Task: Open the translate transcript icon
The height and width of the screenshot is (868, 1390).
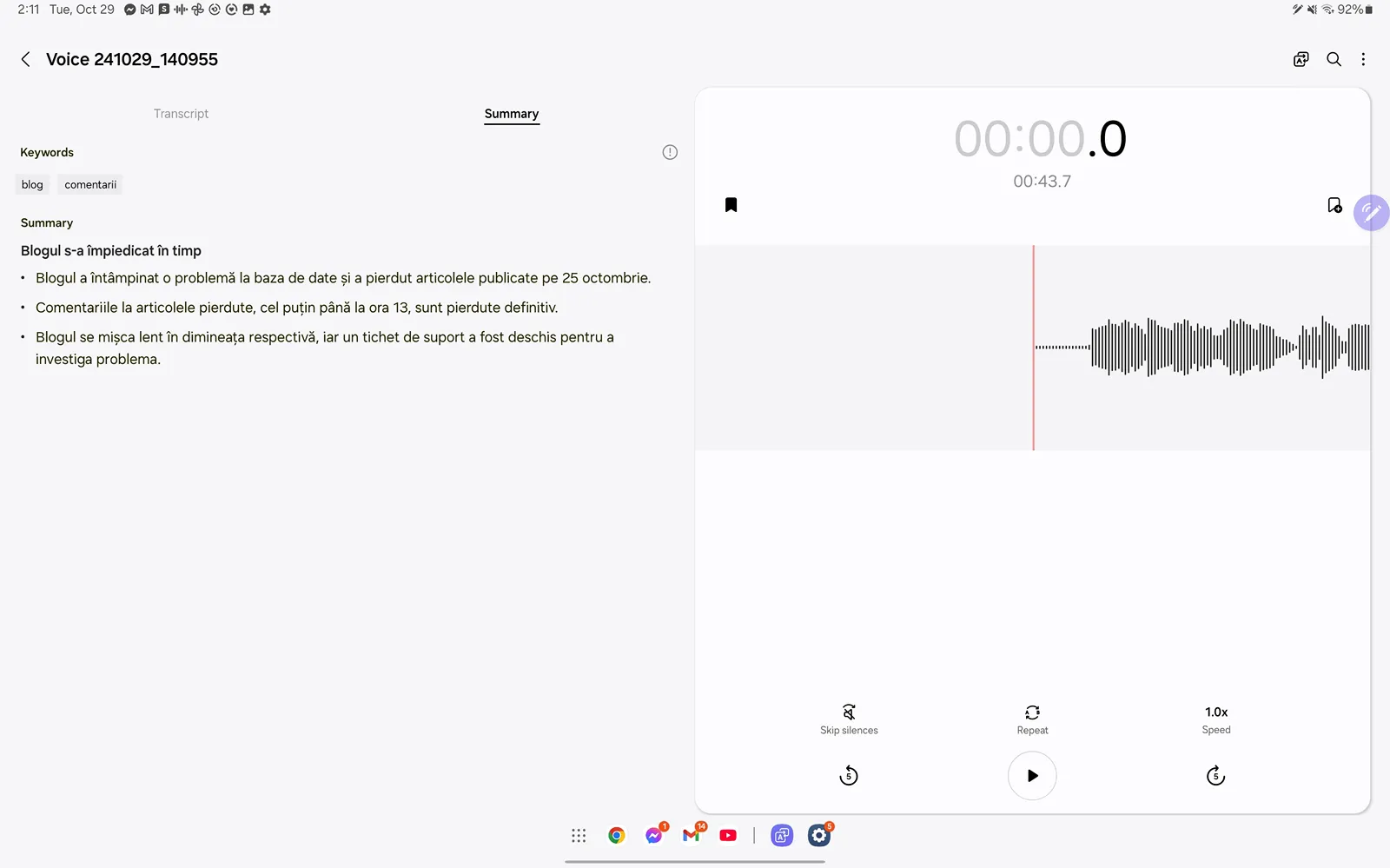Action: tap(1301, 59)
